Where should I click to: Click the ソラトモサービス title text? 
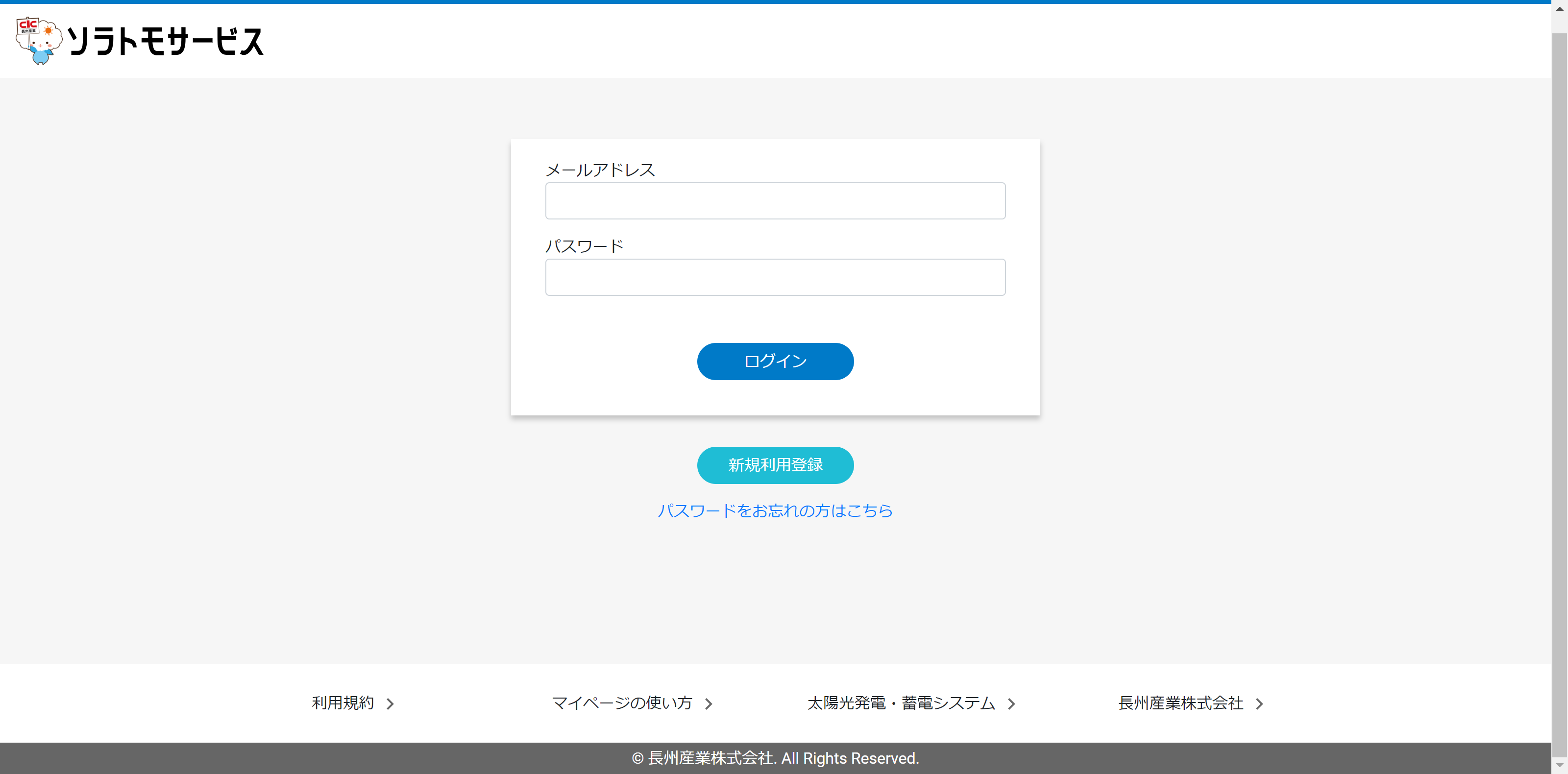[165, 41]
